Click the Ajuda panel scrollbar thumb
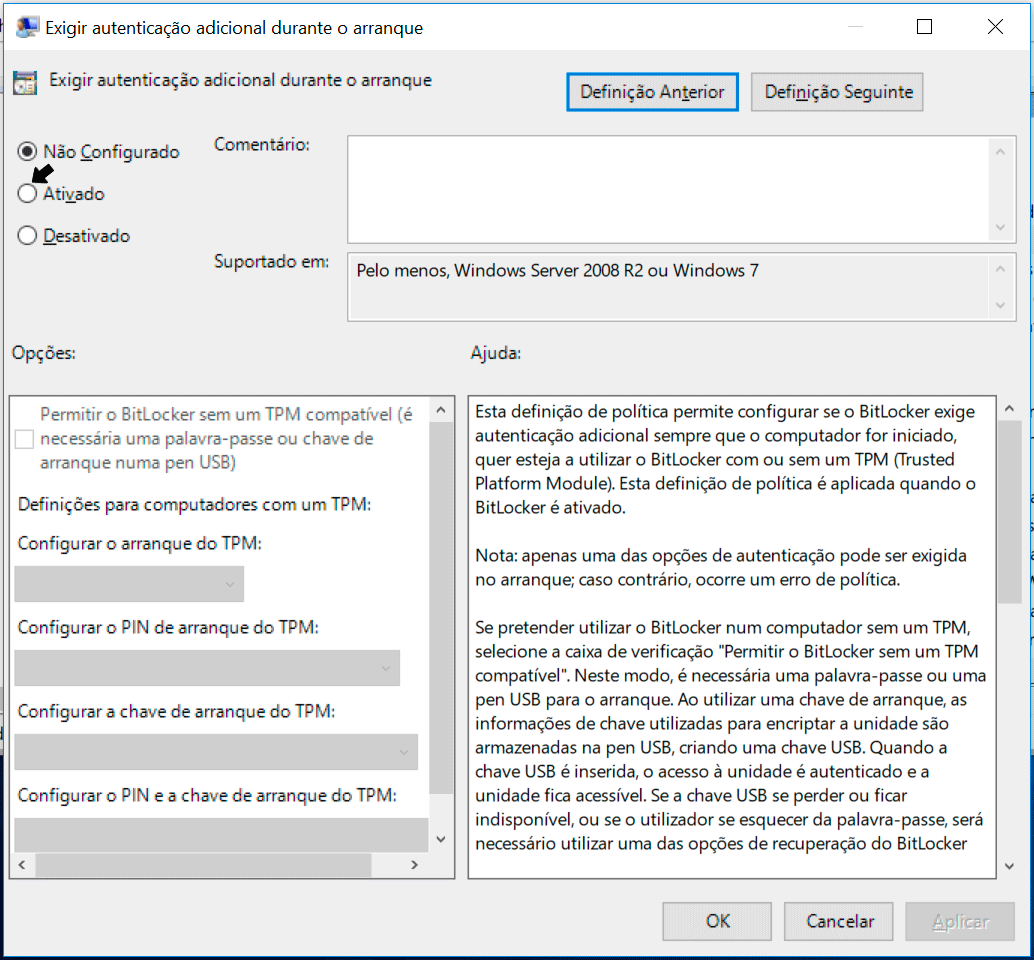 click(x=1010, y=512)
